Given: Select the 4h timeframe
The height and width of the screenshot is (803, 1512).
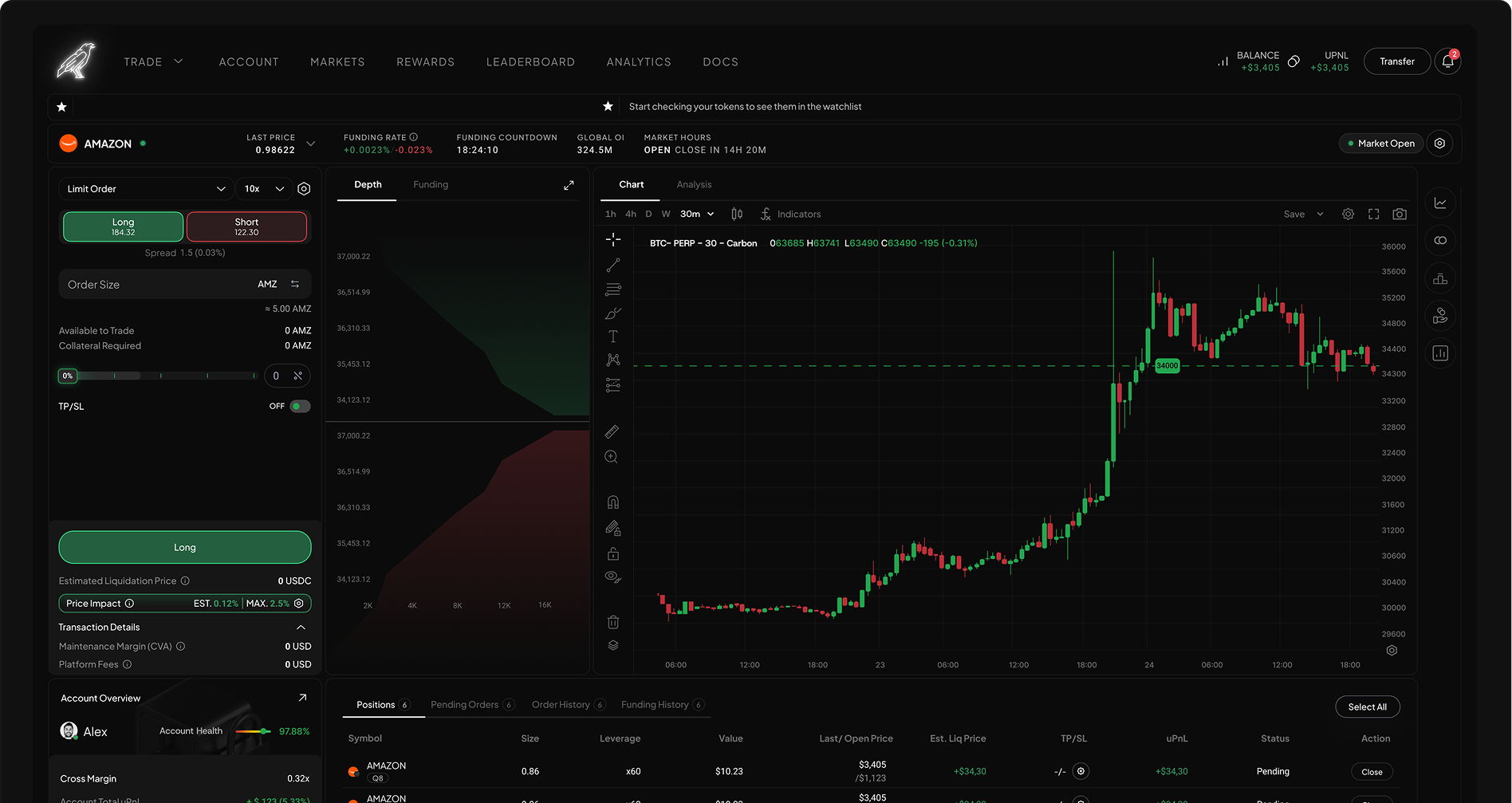Looking at the screenshot, I should (x=631, y=214).
